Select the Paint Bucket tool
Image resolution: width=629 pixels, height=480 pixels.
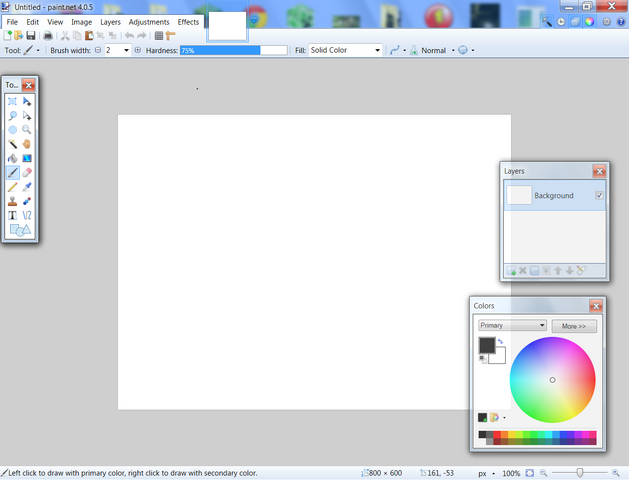tap(12, 158)
